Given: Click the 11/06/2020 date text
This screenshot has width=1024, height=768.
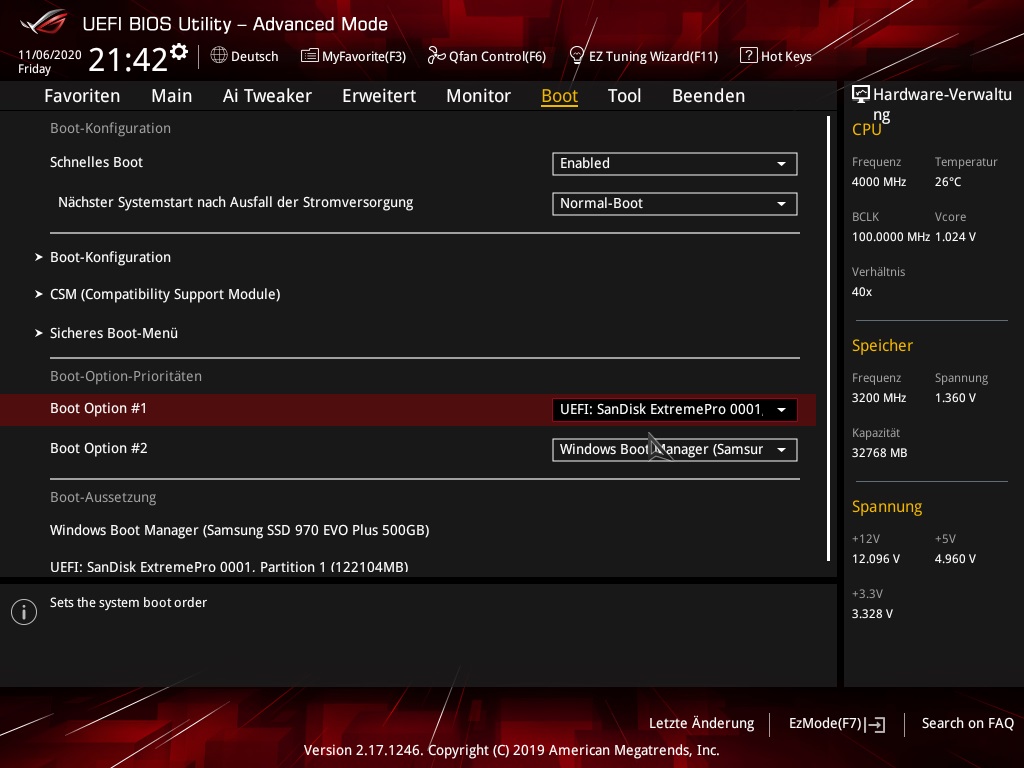Looking at the screenshot, I should pos(50,55).
